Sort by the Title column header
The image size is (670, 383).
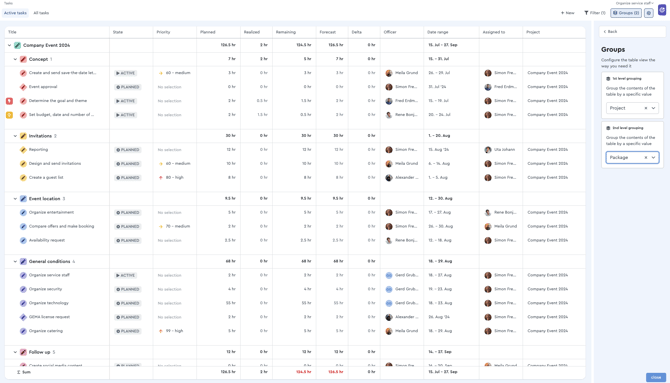pyautogui.click(x=12, y=32)
